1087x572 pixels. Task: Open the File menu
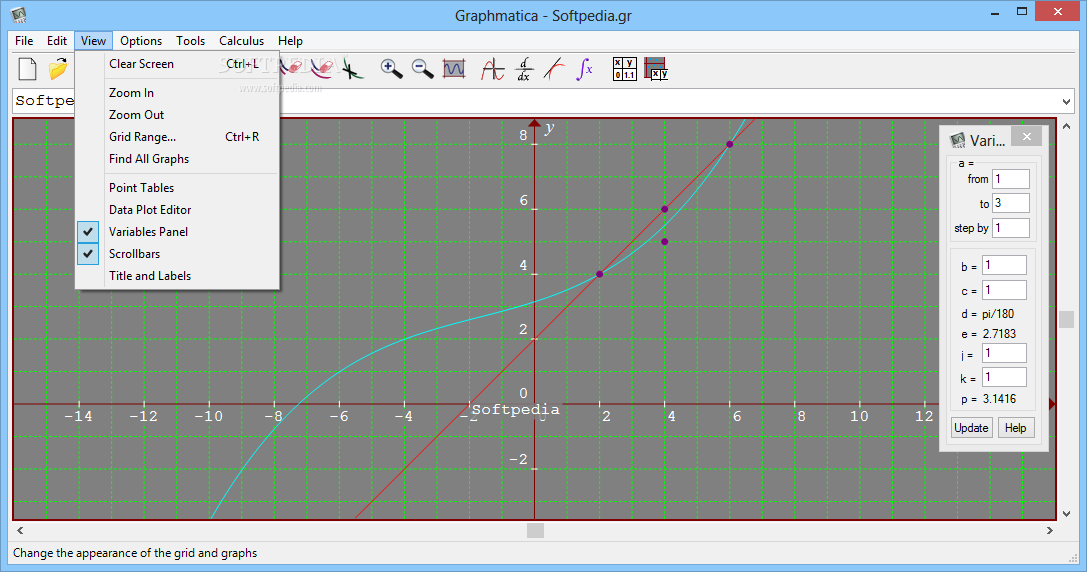point(24,41)
